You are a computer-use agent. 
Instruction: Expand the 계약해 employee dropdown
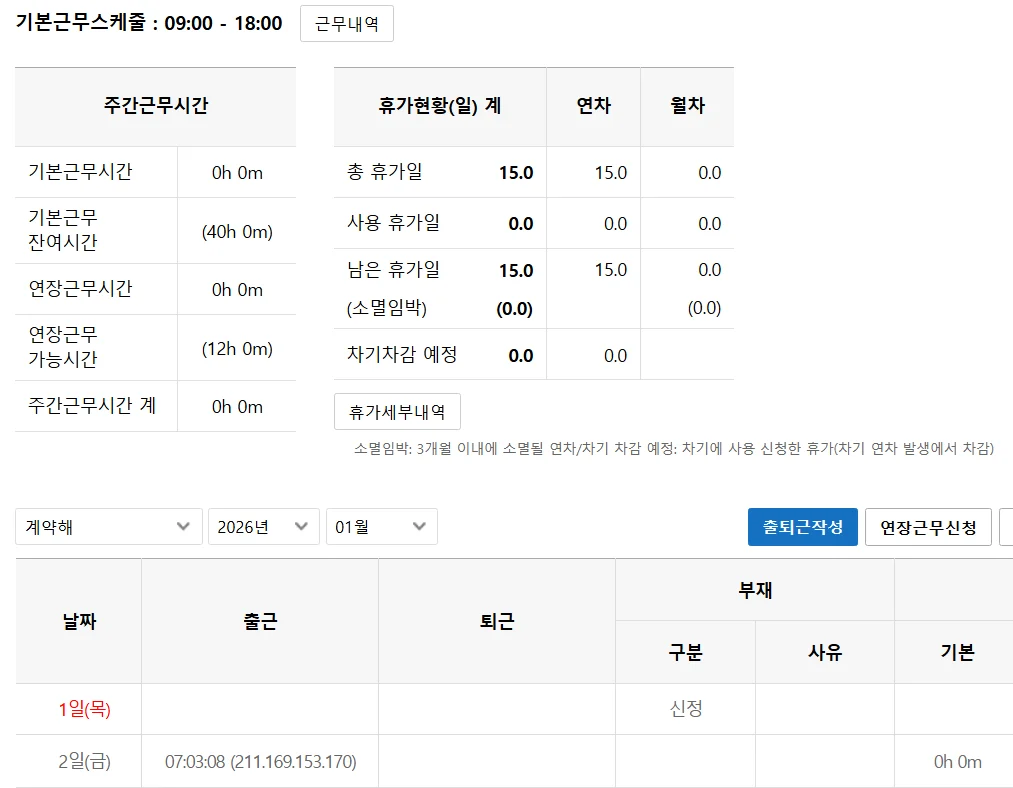(109, 527)
